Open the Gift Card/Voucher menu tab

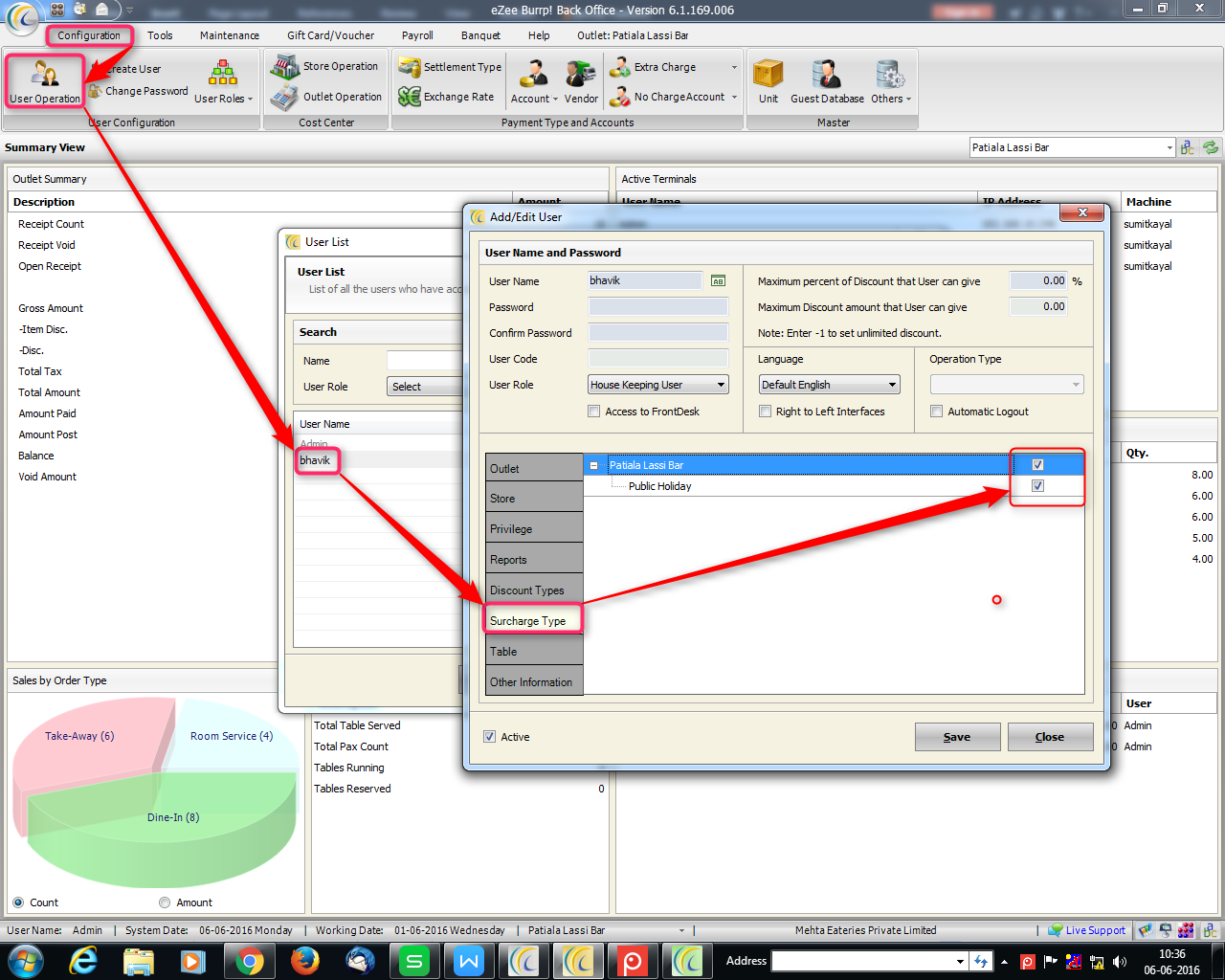tap(331, 35)
